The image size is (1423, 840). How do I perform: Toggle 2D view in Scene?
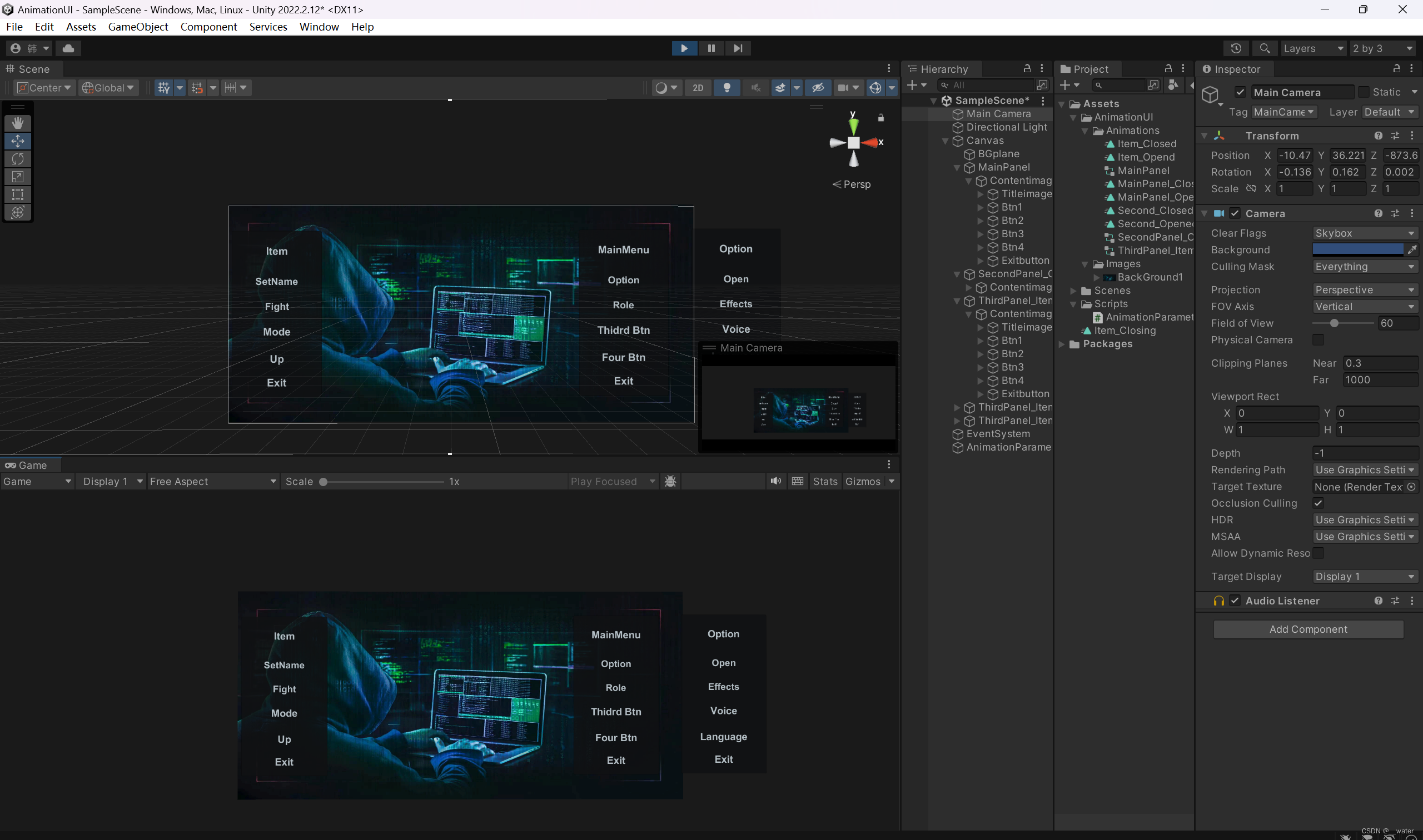(x=698, y=88)
